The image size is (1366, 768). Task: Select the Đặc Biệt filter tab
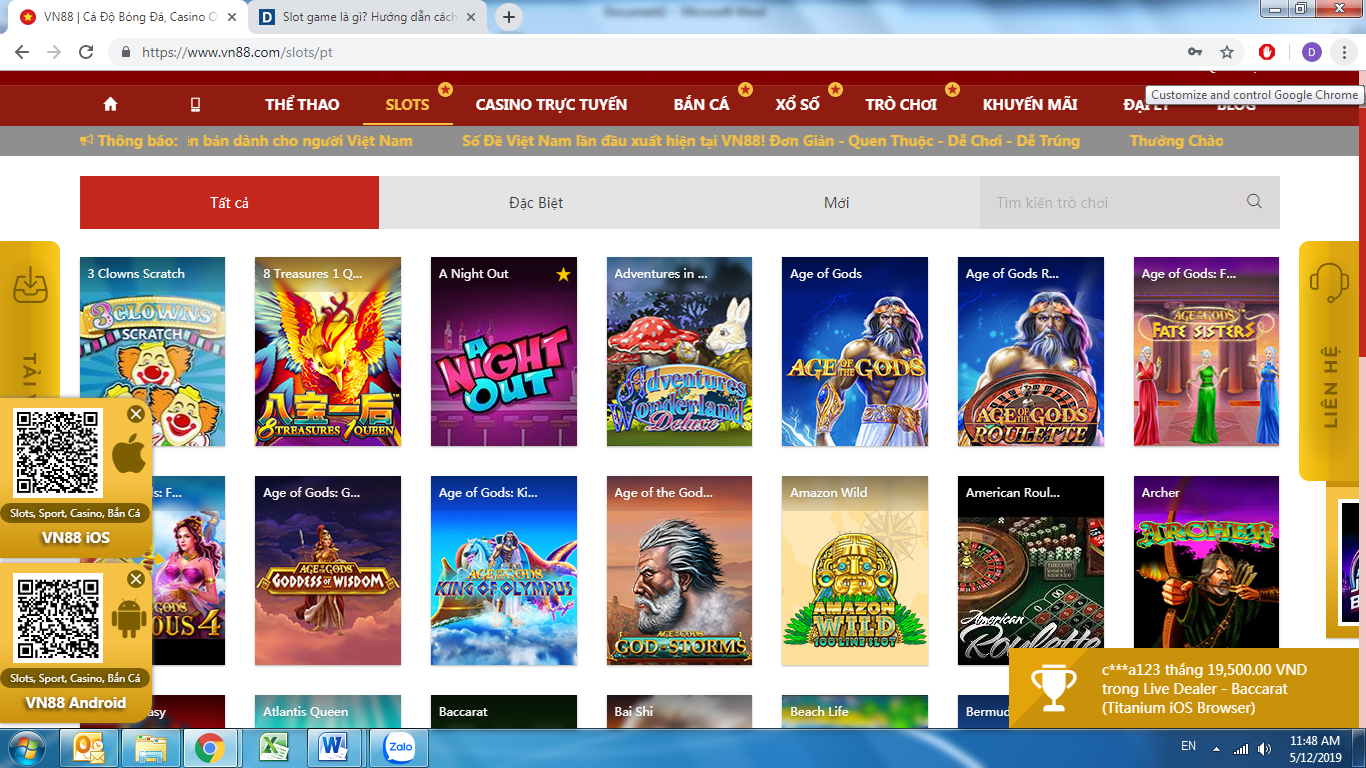[x=536, y=202]
